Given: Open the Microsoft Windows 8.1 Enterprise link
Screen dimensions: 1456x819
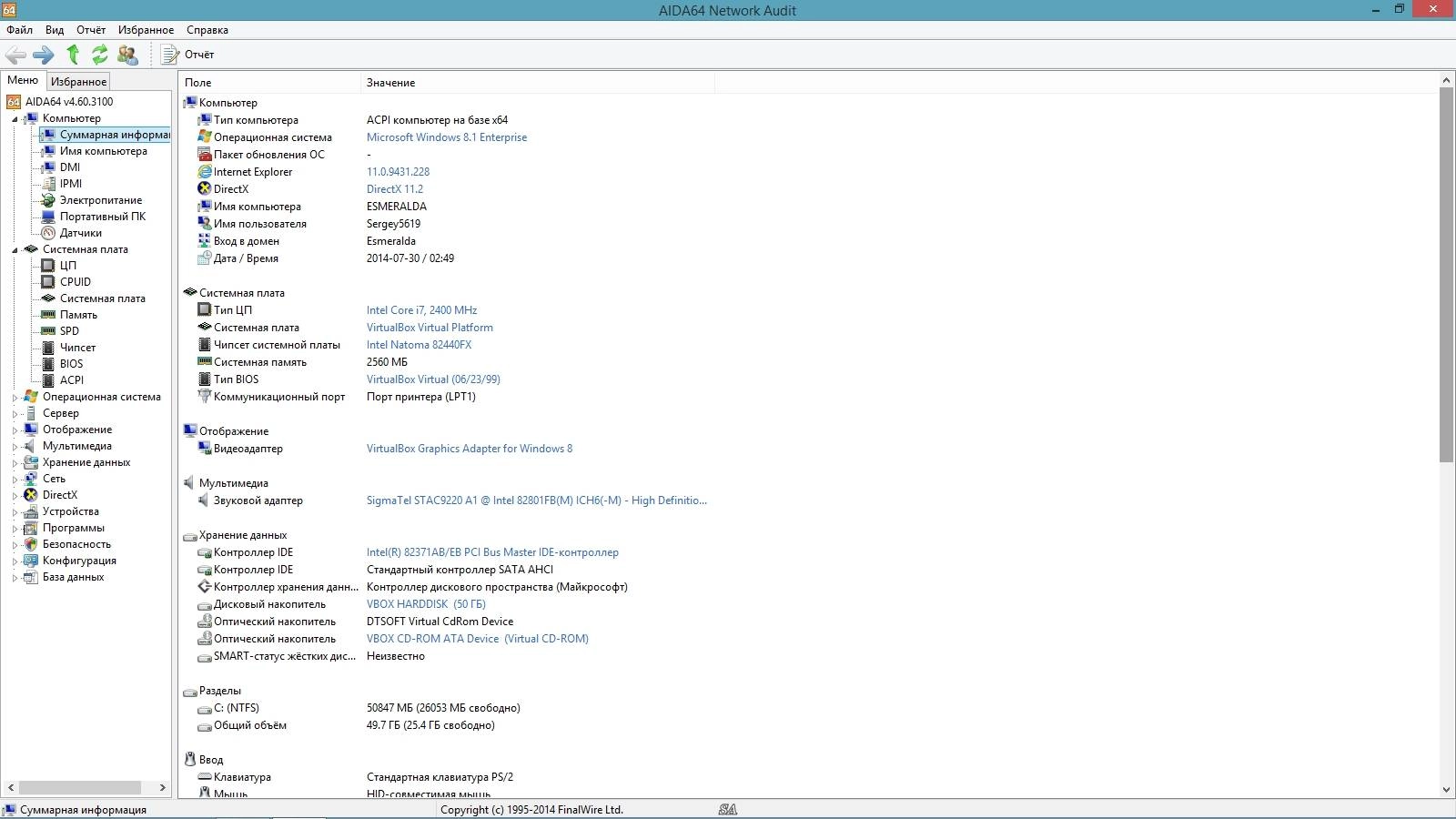Looking at the screenshot, I should [447, 137].
